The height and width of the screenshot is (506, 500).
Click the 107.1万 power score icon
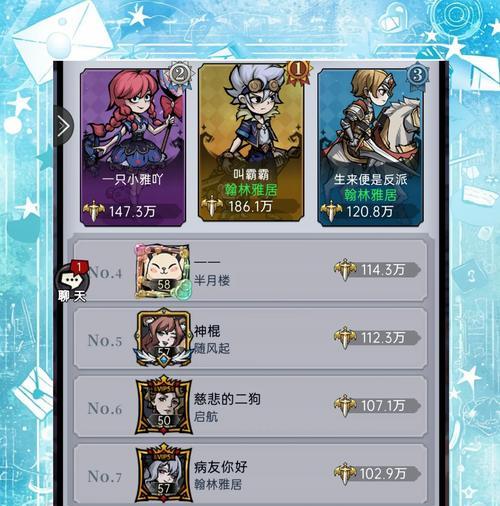click(x=345, y=405)
